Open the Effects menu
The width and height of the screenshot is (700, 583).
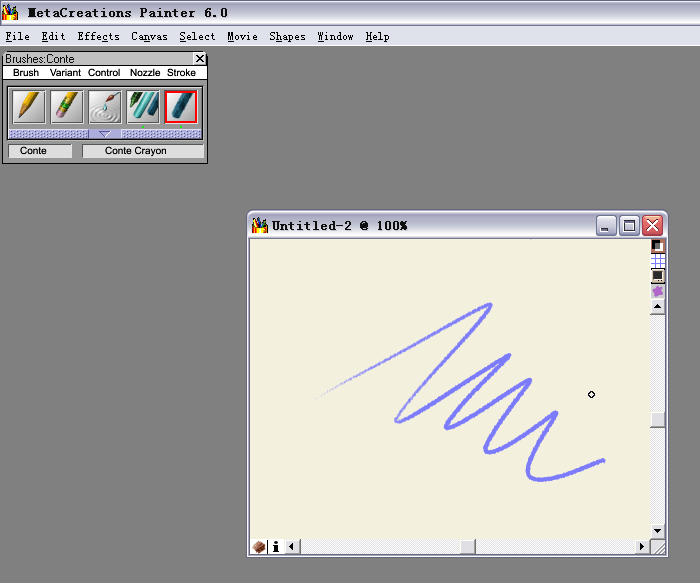98,37
